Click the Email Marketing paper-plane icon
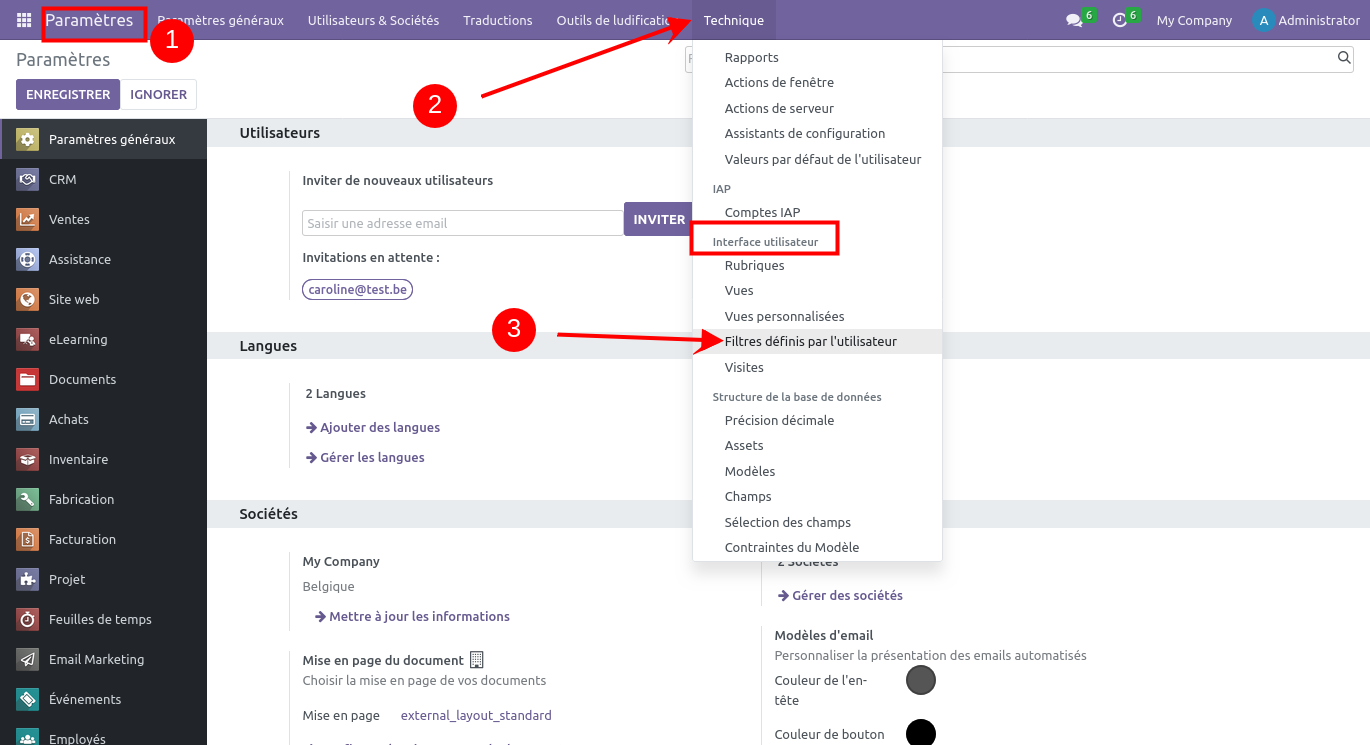Image resolution: width=1370 pixels, height=745 pixels. pyautogui.click(x=28, y=659)
